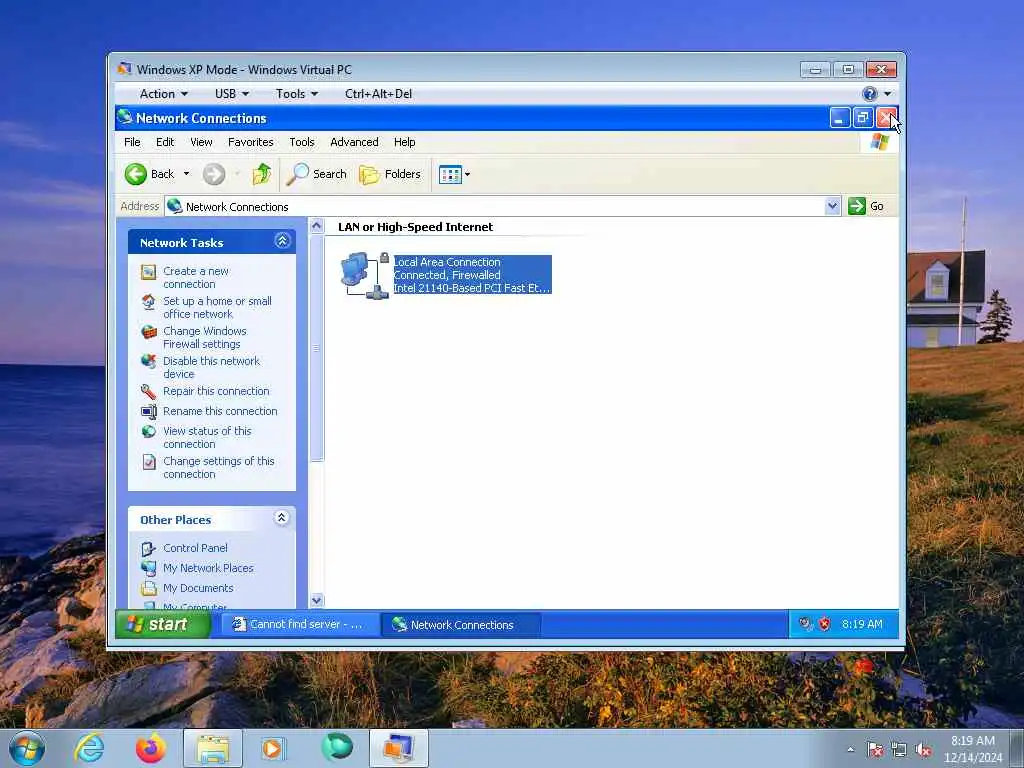1024x768 pixels.
Task: Click My Documents folder icon
Action: [149, 588]
